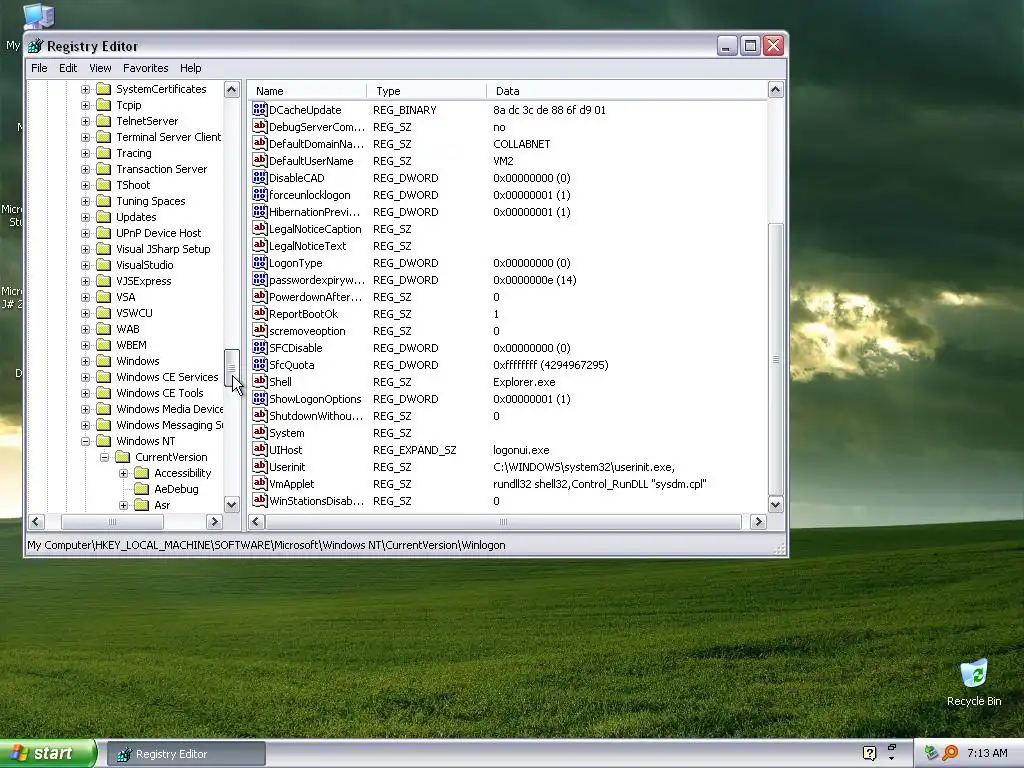This screenshot has height=768, width=1024.
Task: Click the values pane vertical scroll thumb
Action: (775, 359)
